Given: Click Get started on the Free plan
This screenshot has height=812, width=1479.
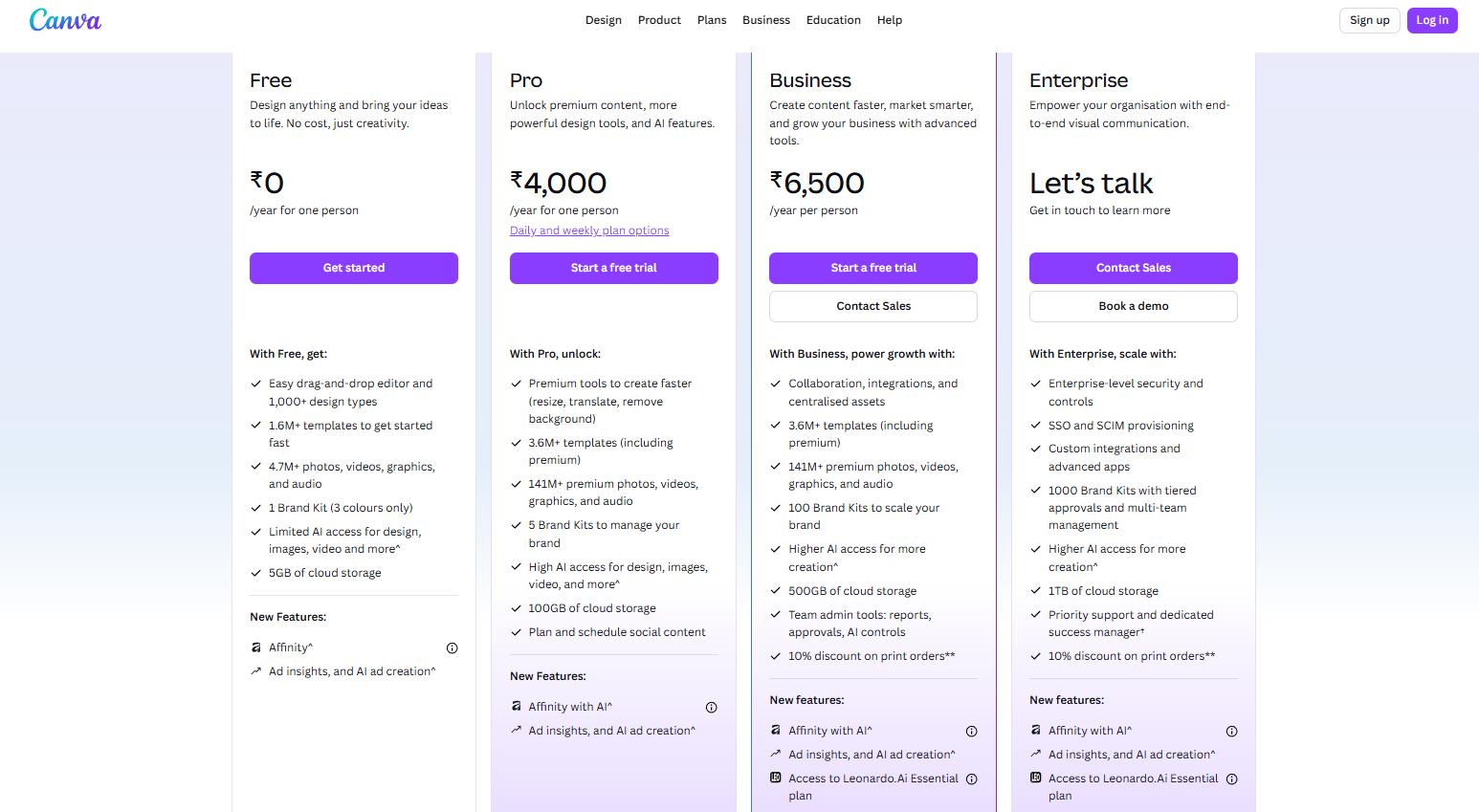Looking at the screenshot, I should click(x=353, y=268).
